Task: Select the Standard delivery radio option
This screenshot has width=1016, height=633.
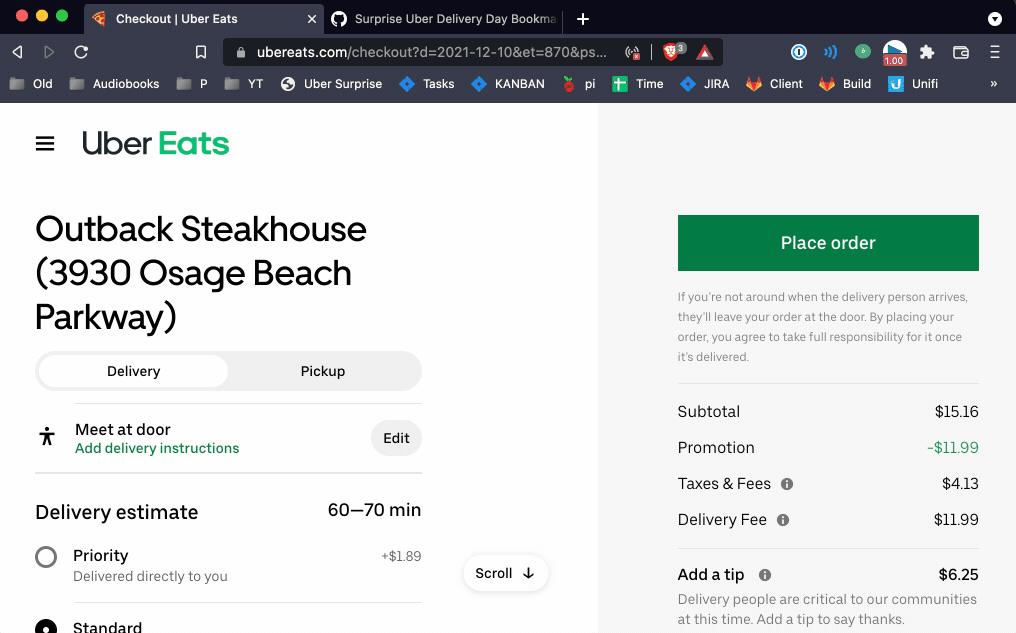Action: [x=46, y=627]
